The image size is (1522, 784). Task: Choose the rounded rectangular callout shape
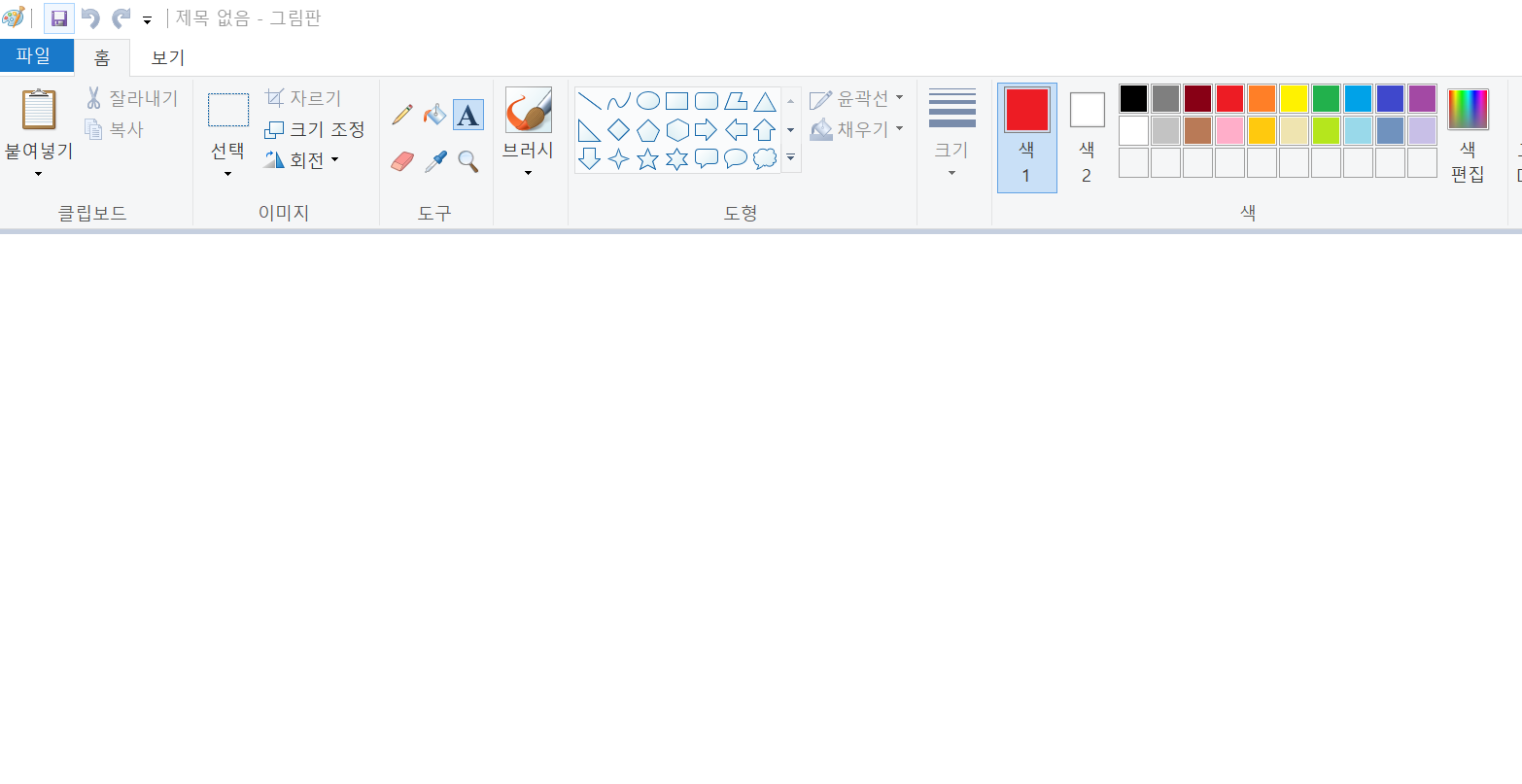(707, 158)
